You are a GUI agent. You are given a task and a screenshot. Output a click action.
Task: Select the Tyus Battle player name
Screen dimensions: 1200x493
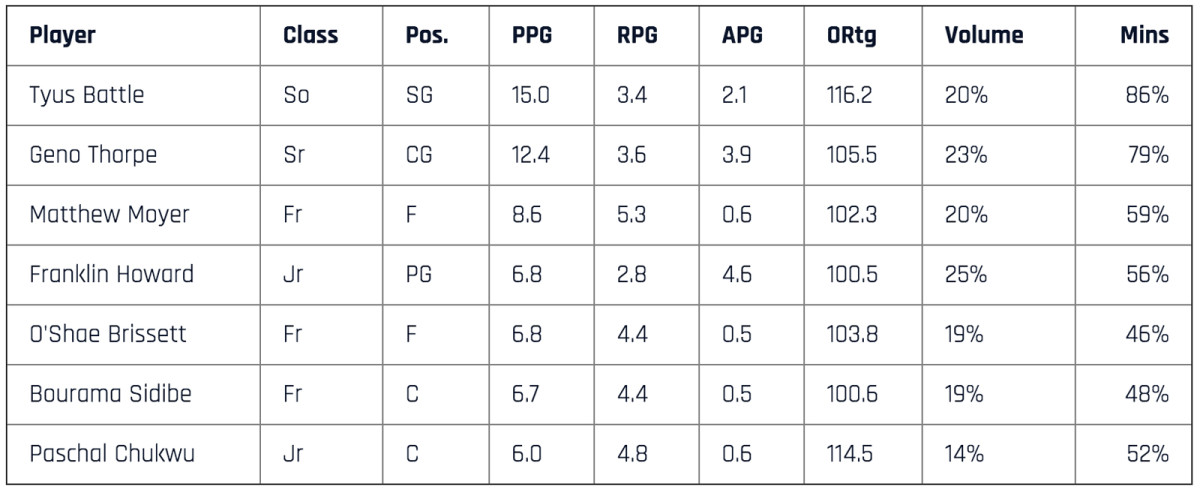click(87, 96)
